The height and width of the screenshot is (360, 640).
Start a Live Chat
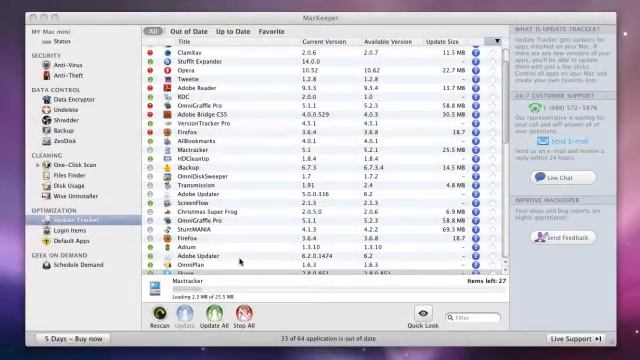click(x=563, y=178)
